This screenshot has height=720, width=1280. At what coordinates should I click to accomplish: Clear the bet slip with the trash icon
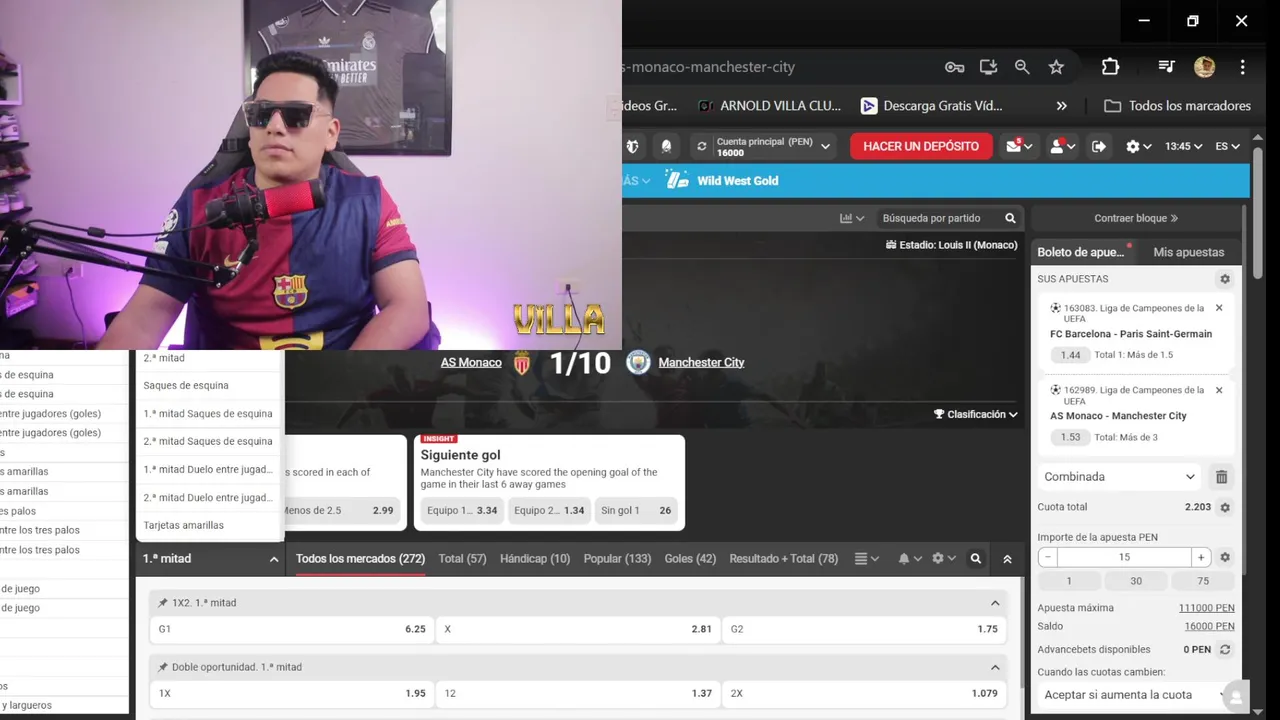pyautogui.click(x=1221, y=477)
